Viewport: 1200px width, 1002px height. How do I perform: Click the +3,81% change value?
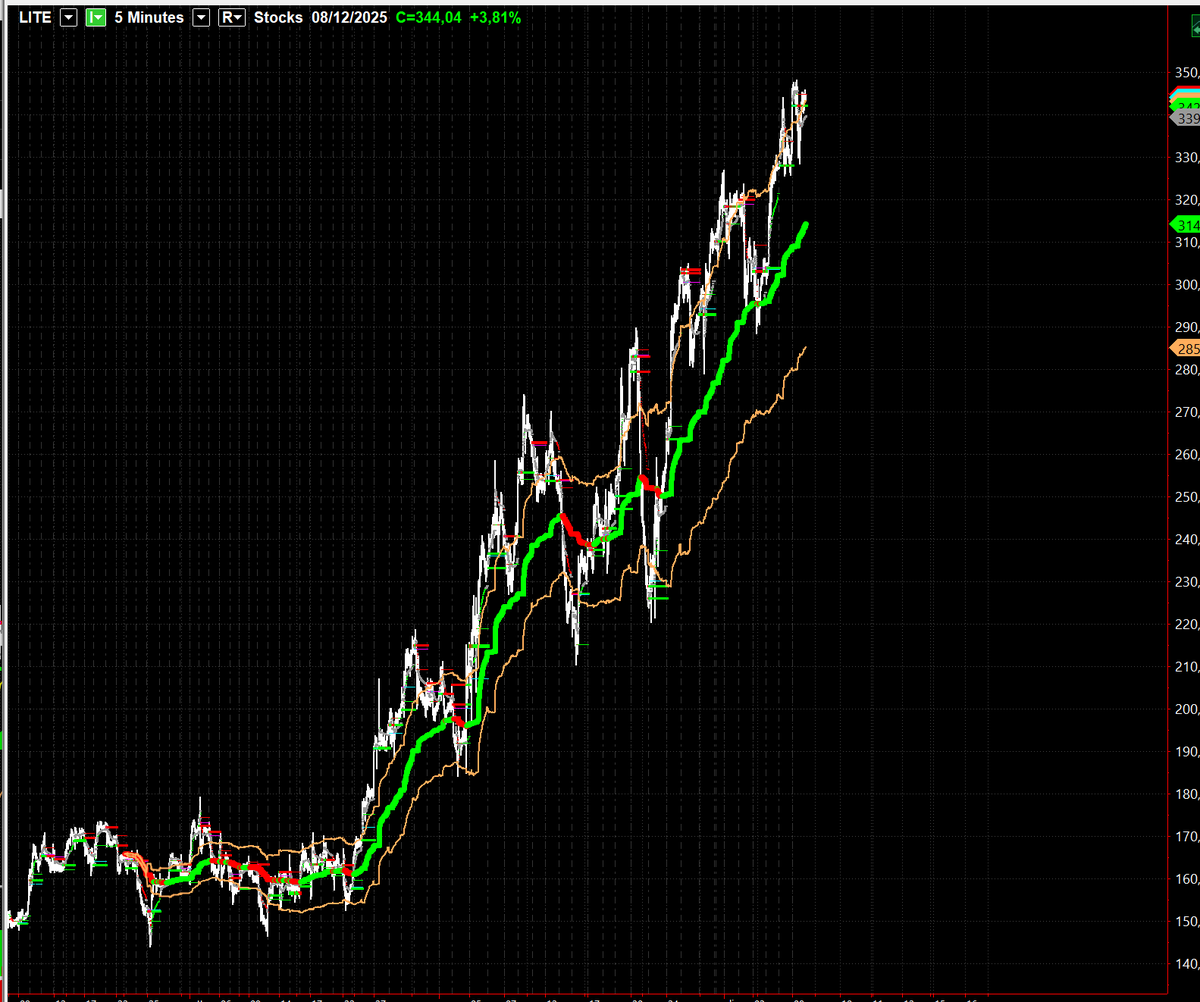click(x=495, y=18)
